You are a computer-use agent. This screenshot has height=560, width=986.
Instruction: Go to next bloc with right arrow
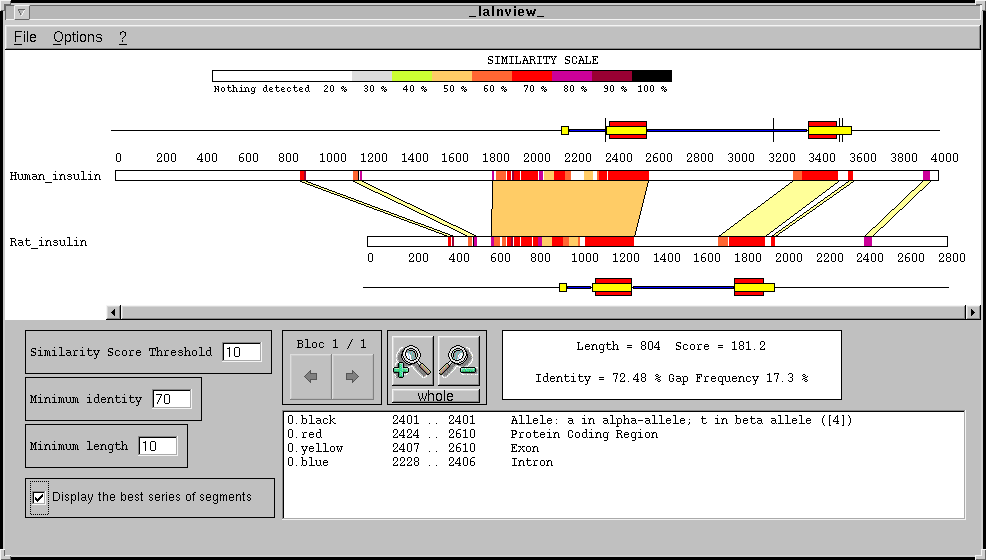click(x=352, y=377)
